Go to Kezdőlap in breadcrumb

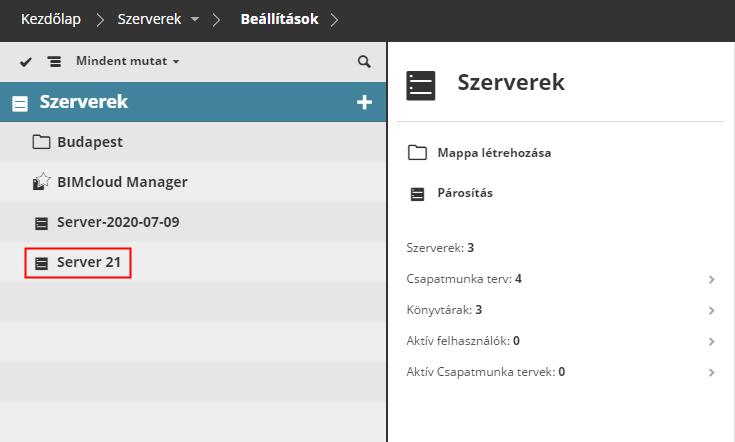click(50, 19)
